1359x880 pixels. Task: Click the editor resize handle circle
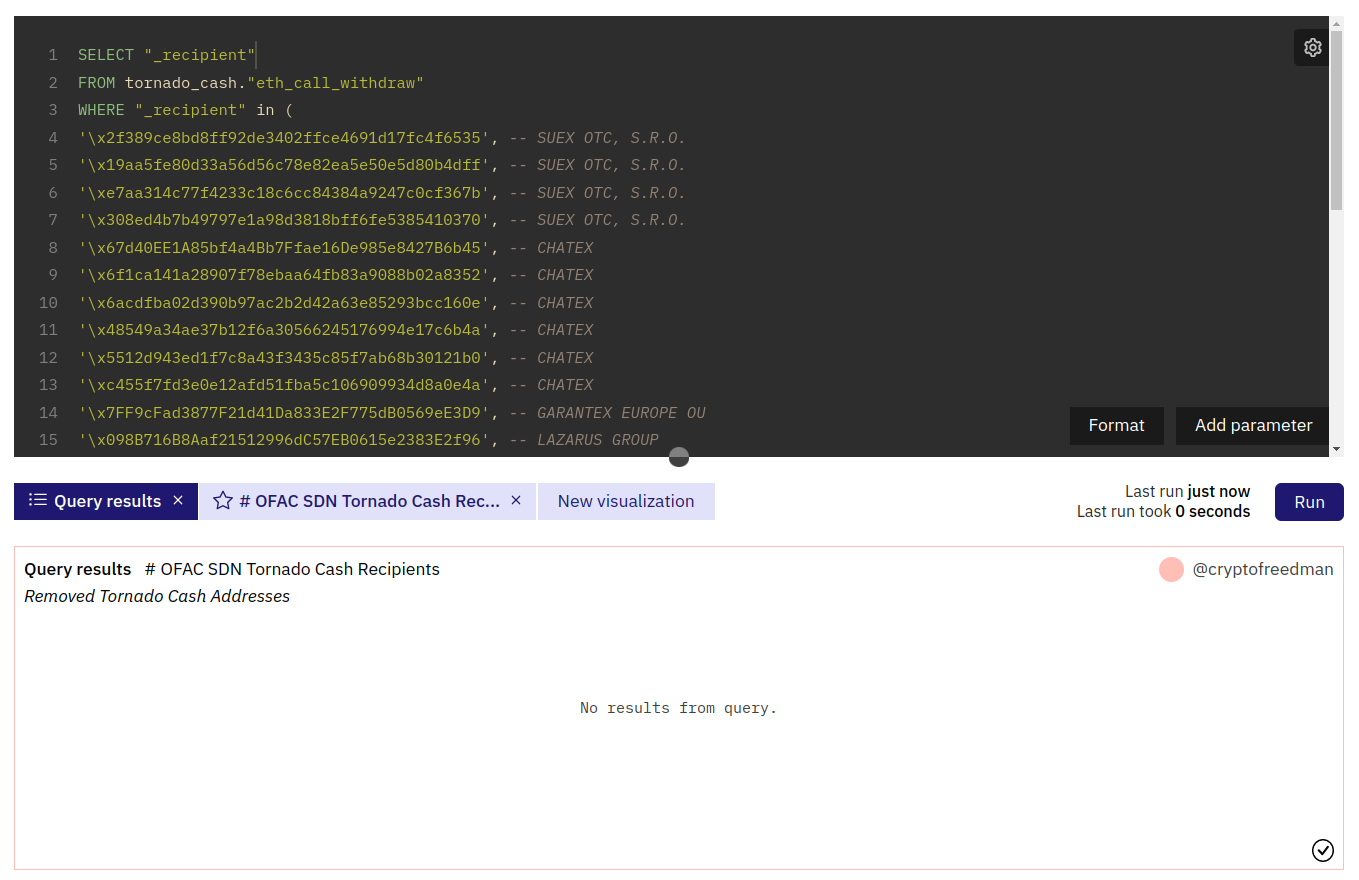pyautogui.click(x=679, y=457)
